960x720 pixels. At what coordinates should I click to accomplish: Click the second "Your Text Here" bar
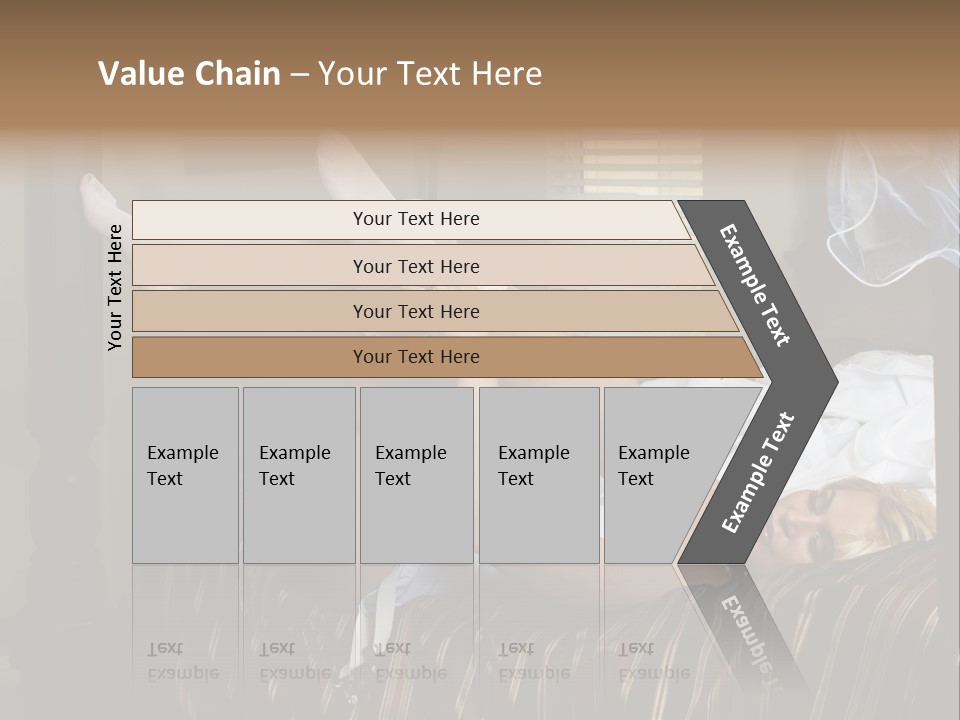click(416, 266)
